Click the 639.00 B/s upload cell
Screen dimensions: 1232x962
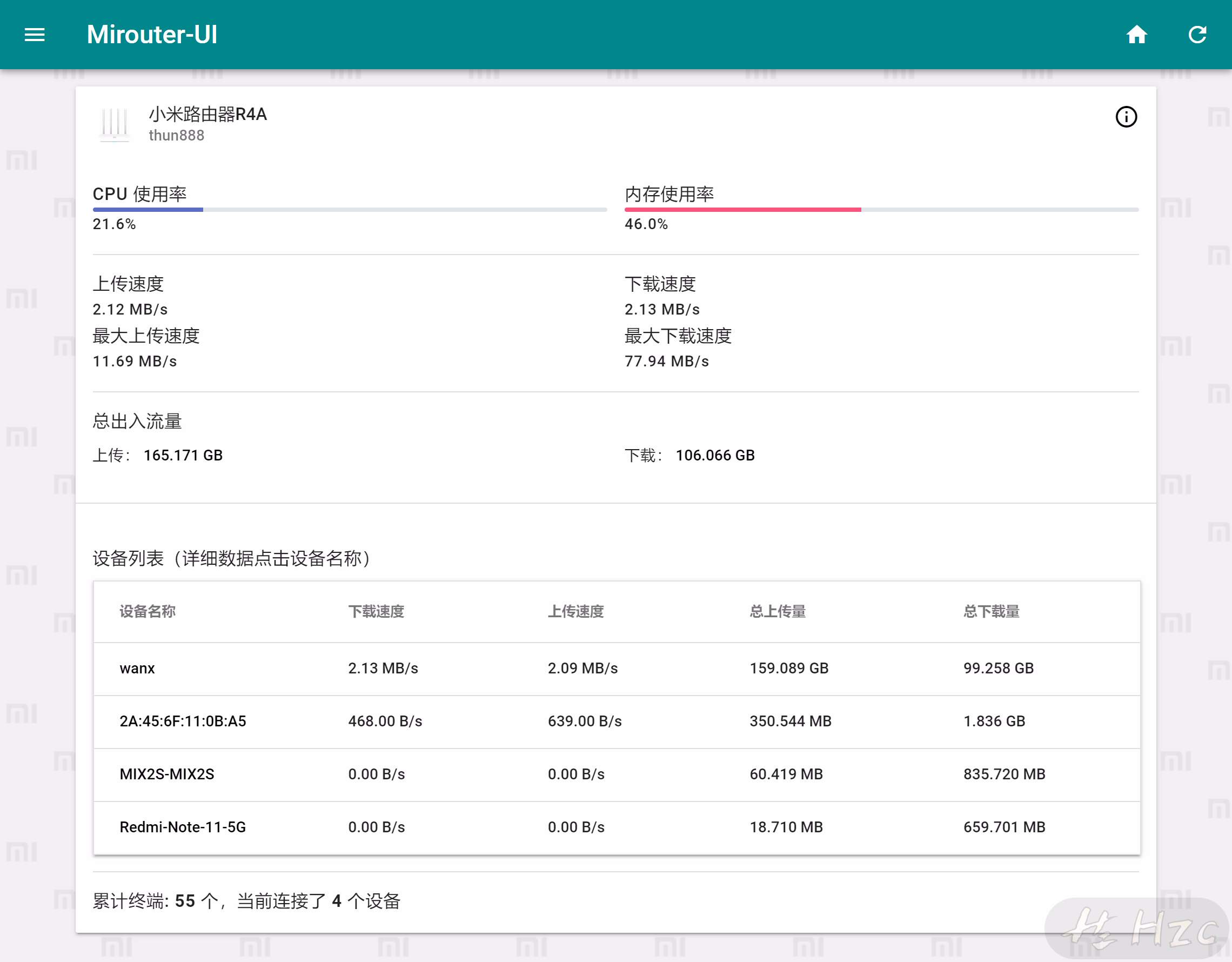point(585,721)
